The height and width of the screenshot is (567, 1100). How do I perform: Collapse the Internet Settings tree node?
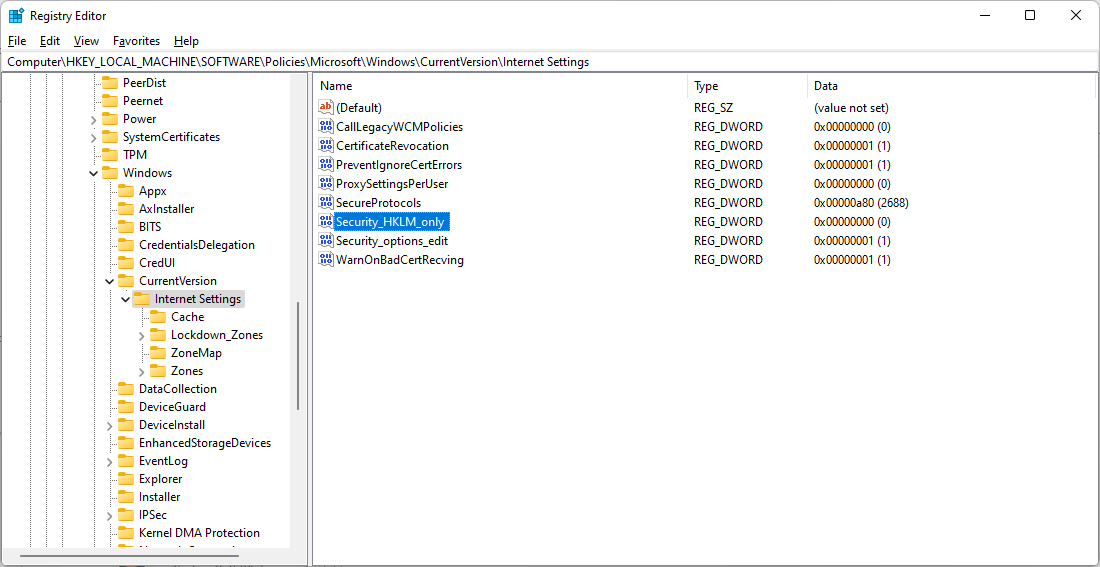point(125,299)
